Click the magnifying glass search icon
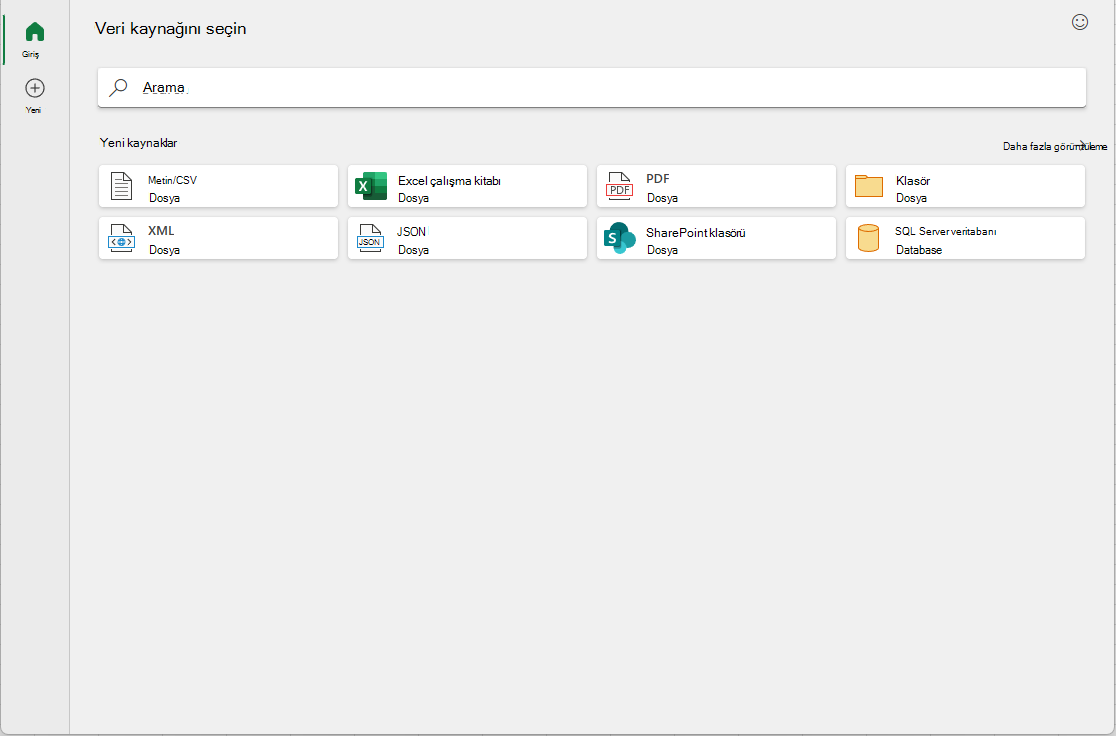 pyautogui.click(x=118, y=88)
